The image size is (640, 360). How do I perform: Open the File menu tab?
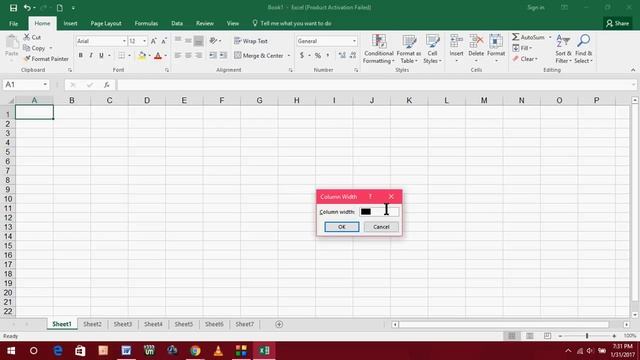click(13, 23)
